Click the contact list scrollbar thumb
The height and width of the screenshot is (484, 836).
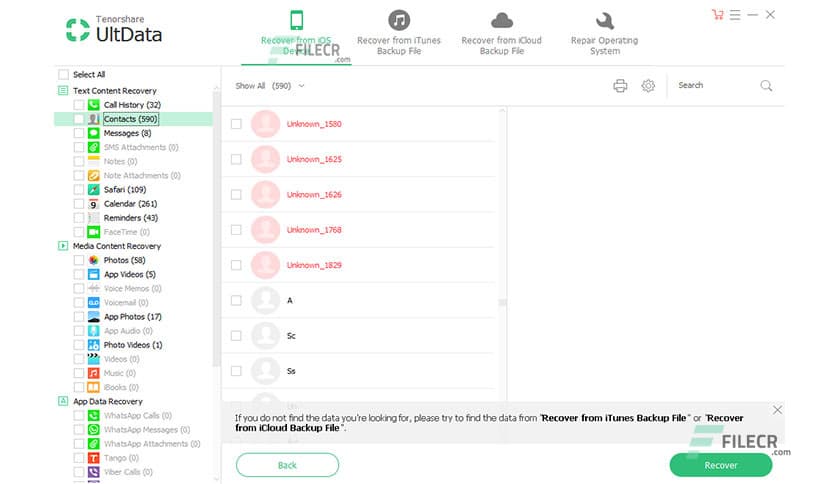point(502,303)
